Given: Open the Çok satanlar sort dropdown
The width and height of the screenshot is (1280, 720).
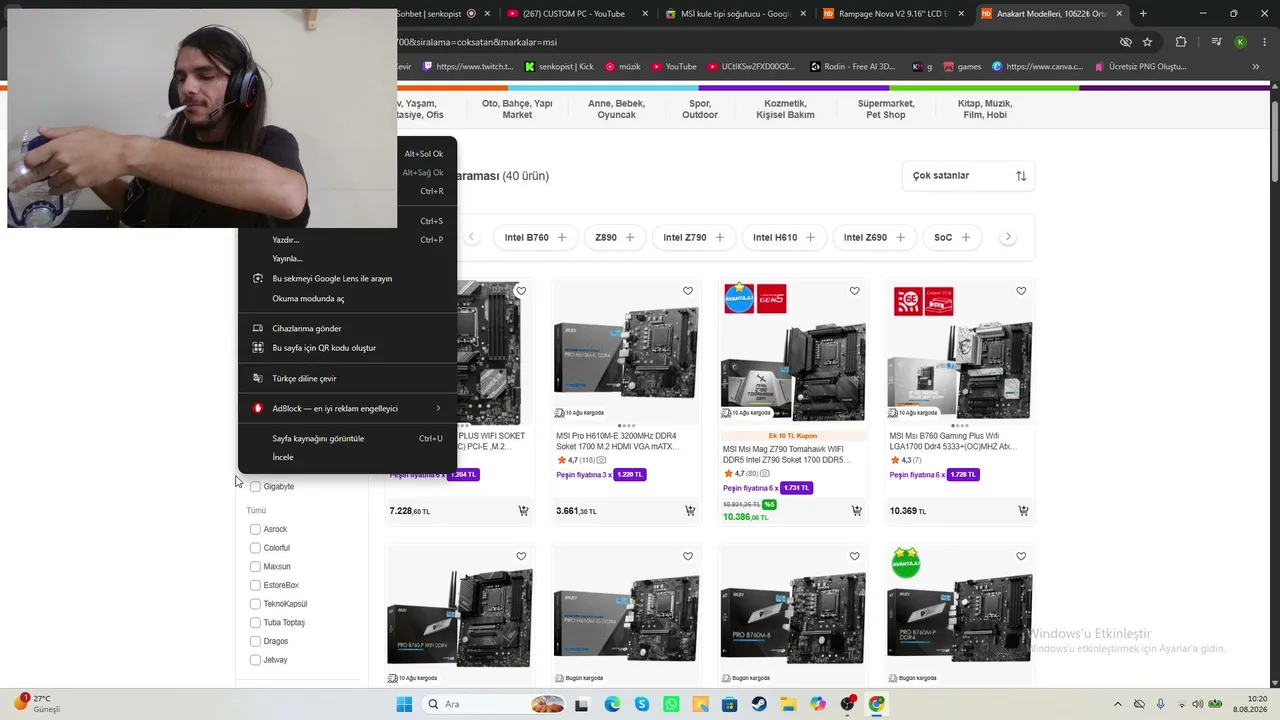Looking at the screenshot, I should [968, 176].
